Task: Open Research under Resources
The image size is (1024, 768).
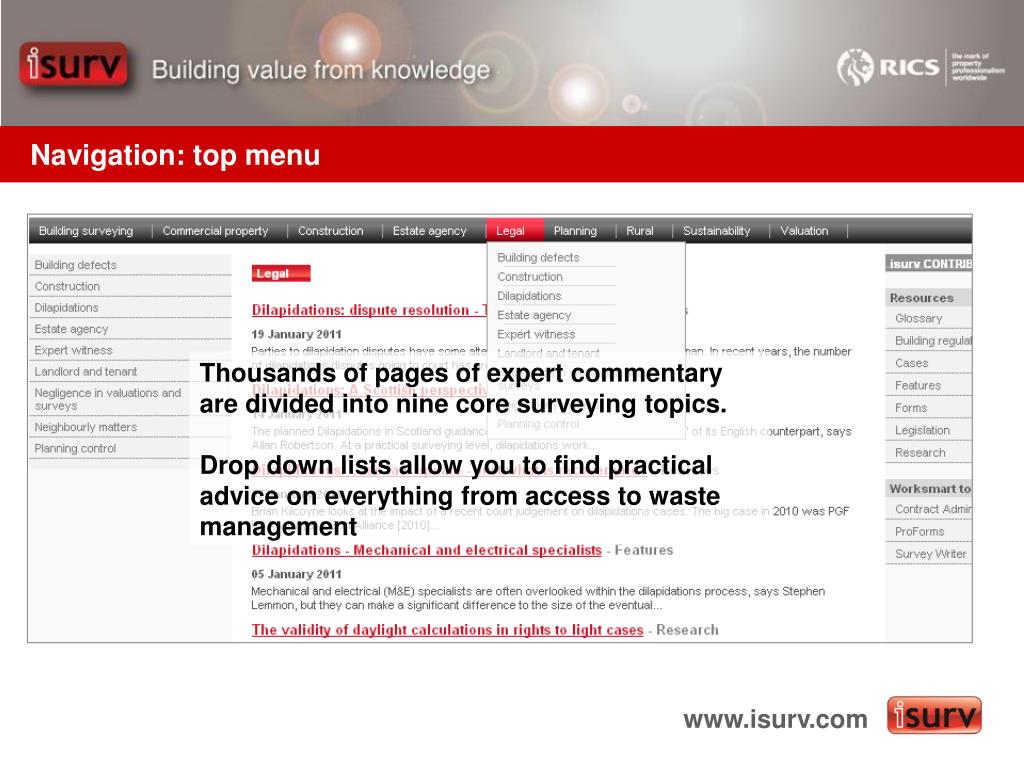Action: click(x=929, y=452)
